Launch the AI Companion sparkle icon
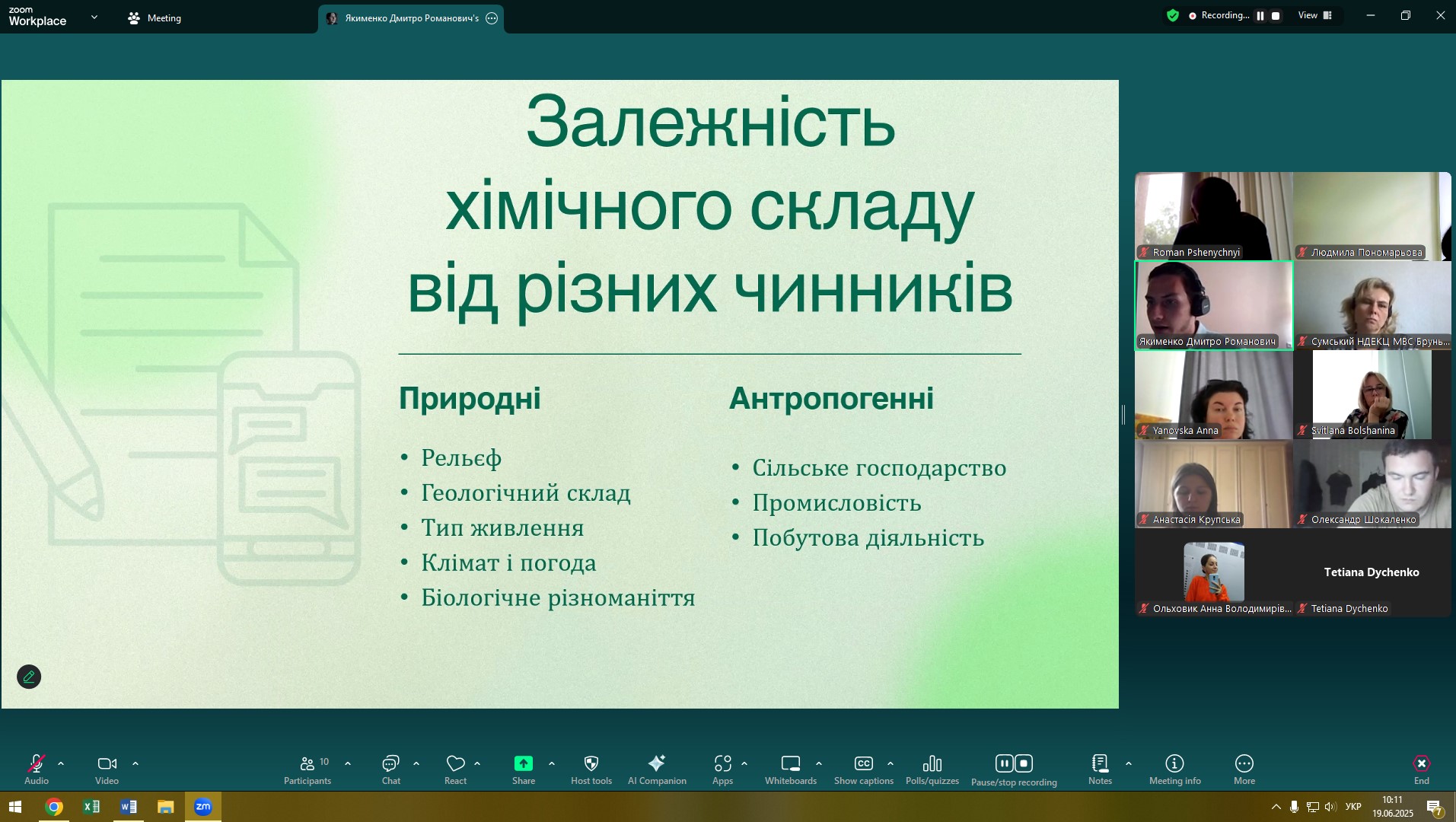The width and height of the screenshot is (1456, 822). 657,769
